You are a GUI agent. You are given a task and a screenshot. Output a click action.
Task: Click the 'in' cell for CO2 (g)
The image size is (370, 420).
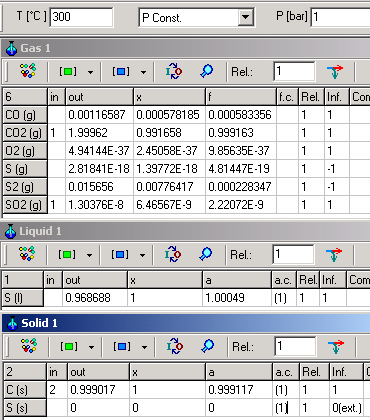pyautogui.click(x=57, y=133)
